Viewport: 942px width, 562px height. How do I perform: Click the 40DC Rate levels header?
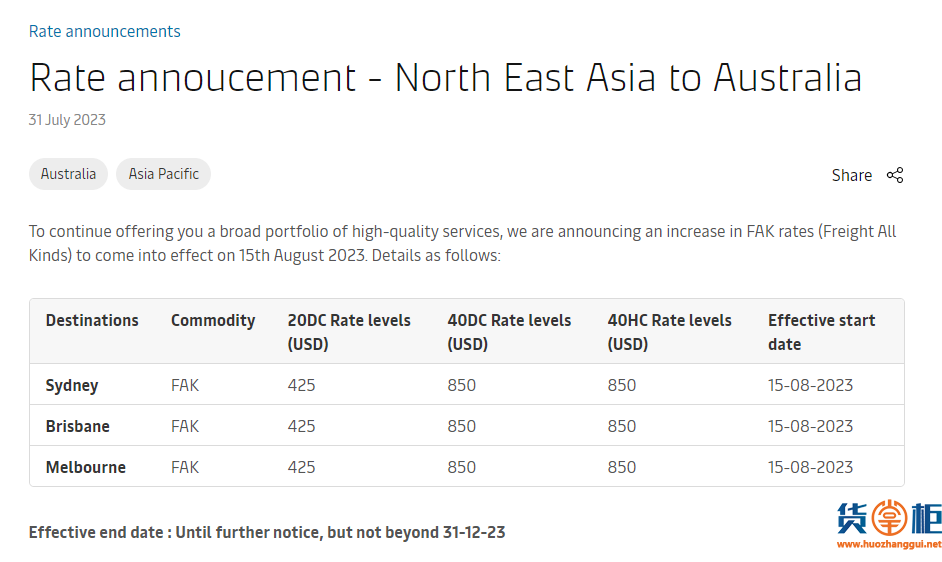point(509,332)
